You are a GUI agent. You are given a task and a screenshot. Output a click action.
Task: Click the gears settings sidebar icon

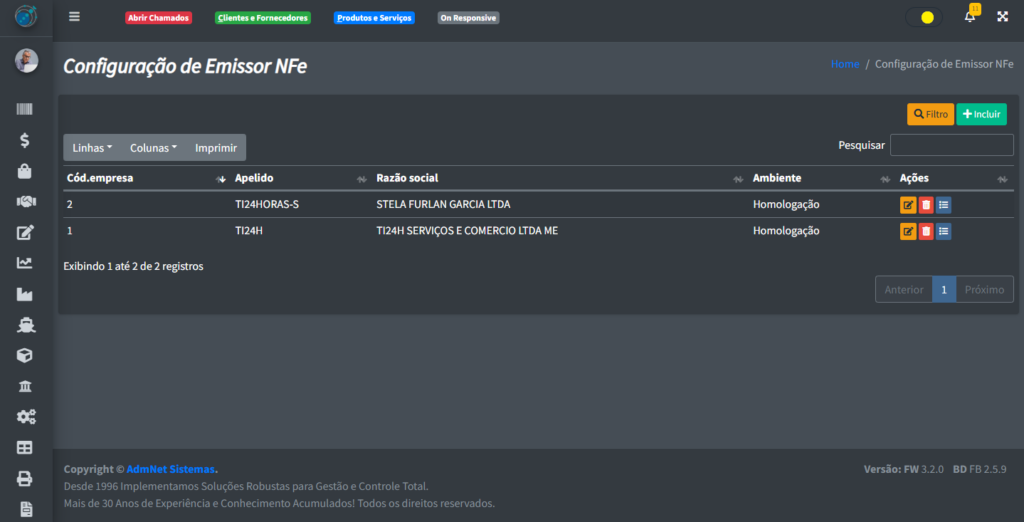click(x=25, y=417)
